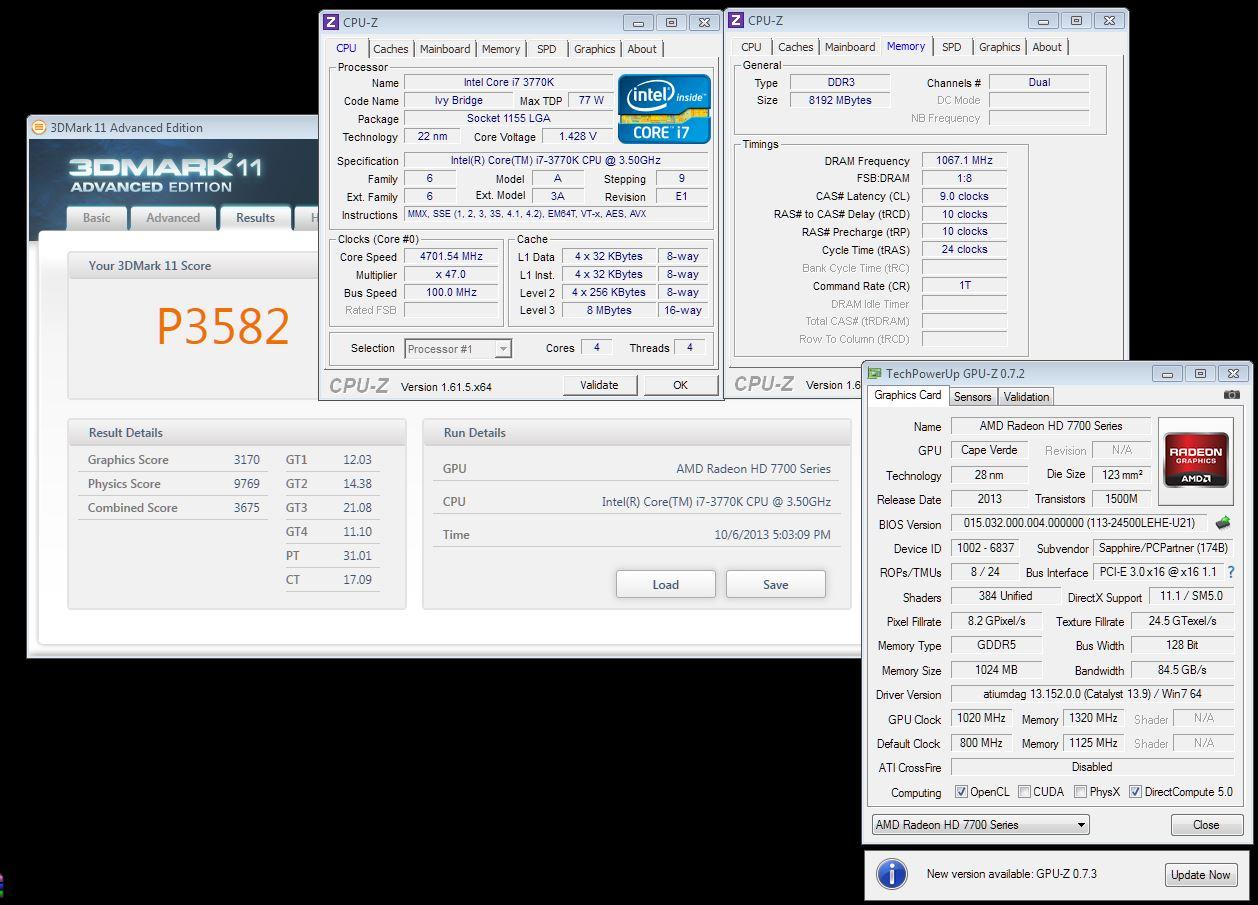Click the Core Voltage value 1.428 V
1258x905 pixels.
[577, 137]
